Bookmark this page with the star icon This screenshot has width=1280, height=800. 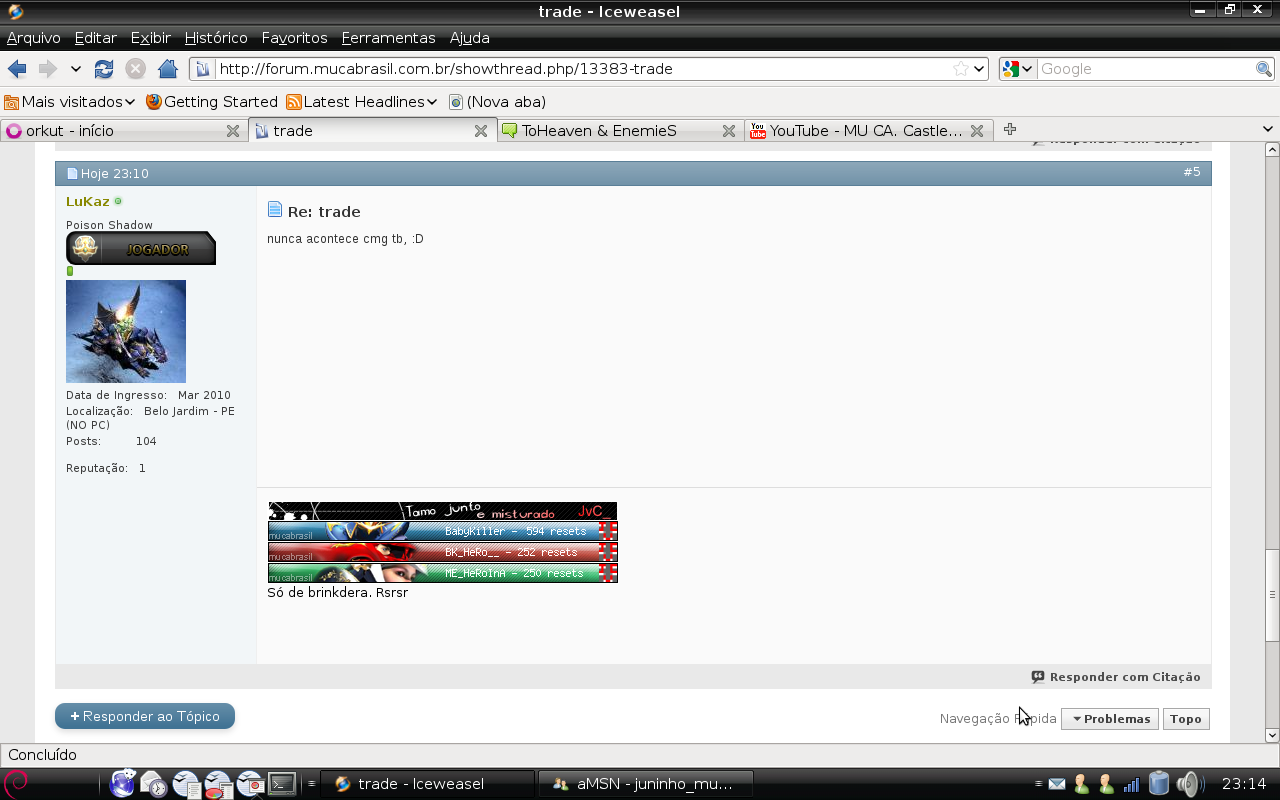point(960,69)
